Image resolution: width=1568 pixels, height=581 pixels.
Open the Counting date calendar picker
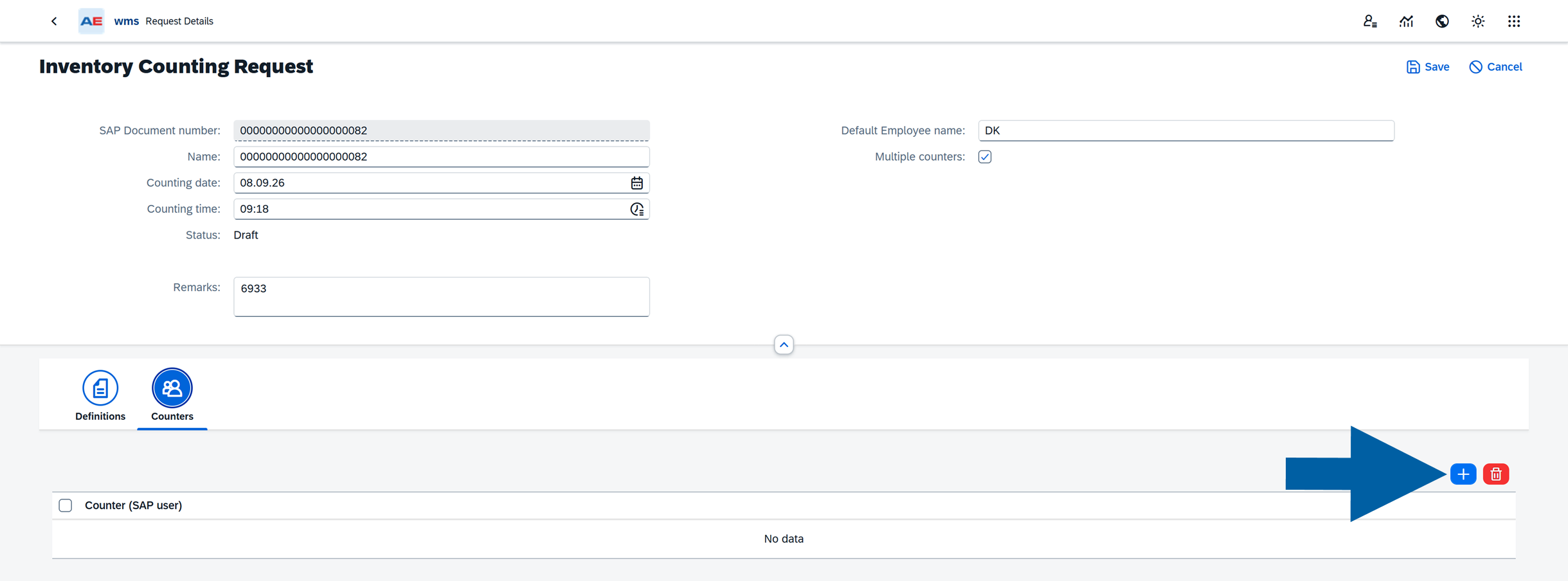pyautogui.click(x=636, y=183)
